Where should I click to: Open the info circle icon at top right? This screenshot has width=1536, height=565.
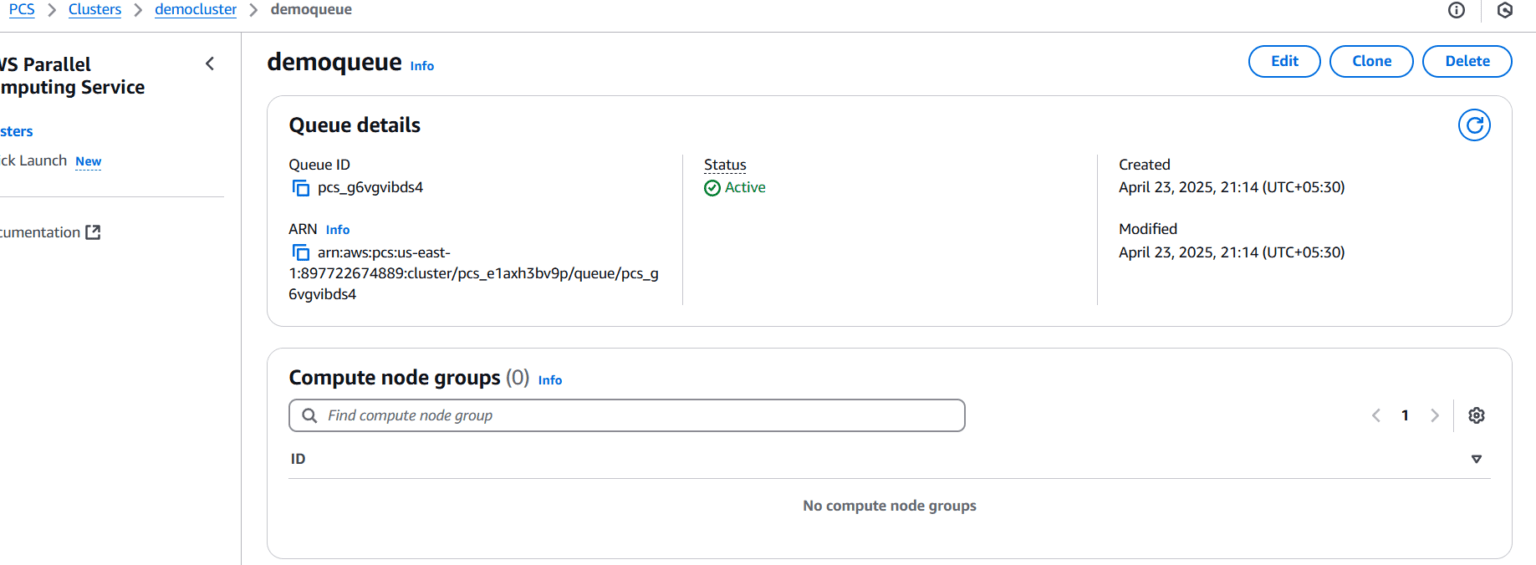tap(1457, 10)
